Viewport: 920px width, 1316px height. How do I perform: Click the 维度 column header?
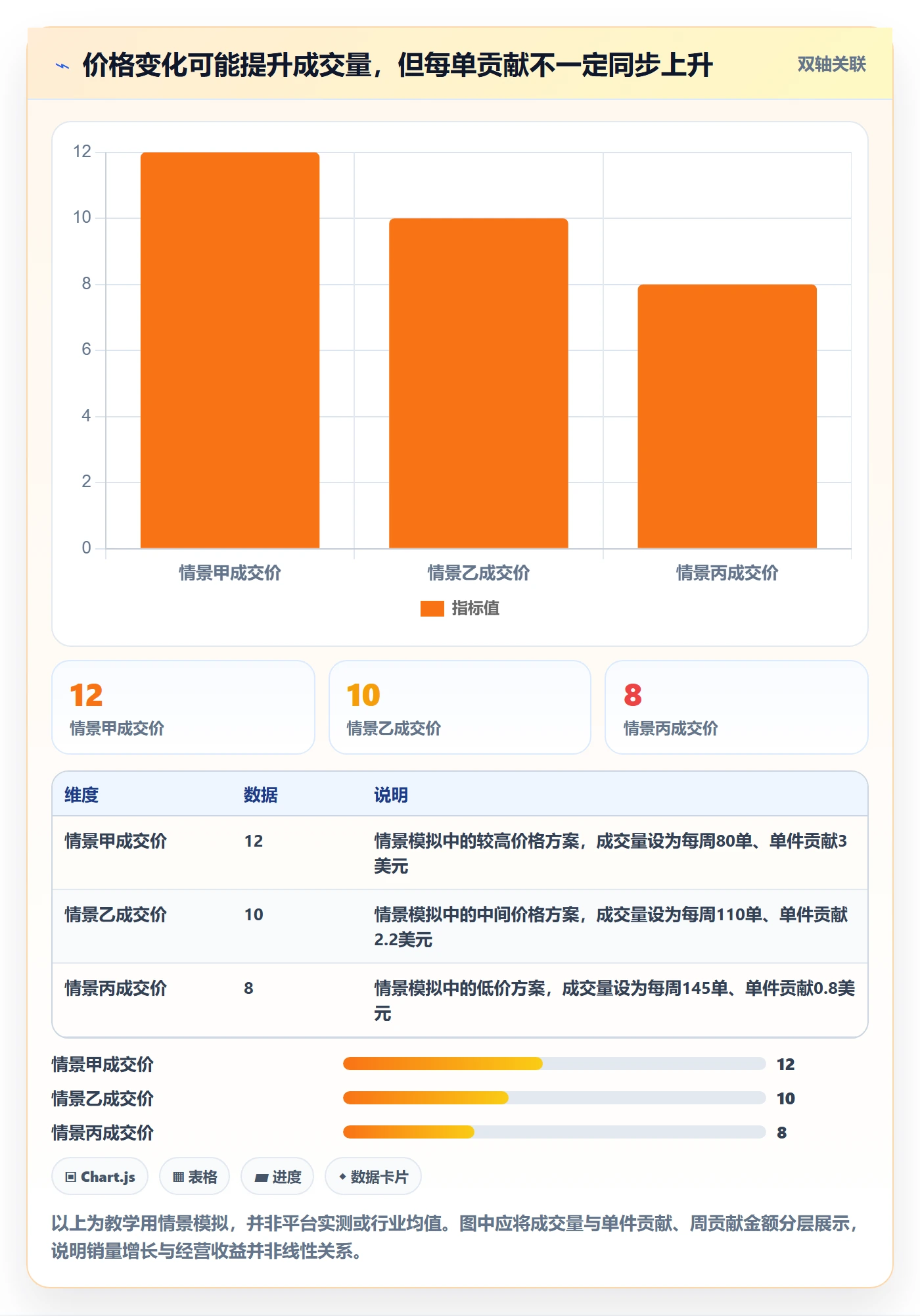[81, 795]
